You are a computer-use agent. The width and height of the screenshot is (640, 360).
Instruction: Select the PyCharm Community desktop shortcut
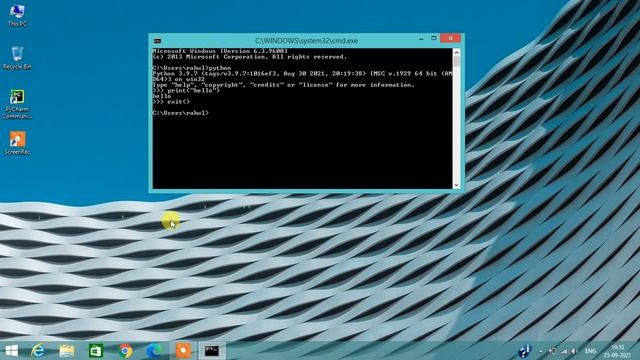tap(17, 104)
